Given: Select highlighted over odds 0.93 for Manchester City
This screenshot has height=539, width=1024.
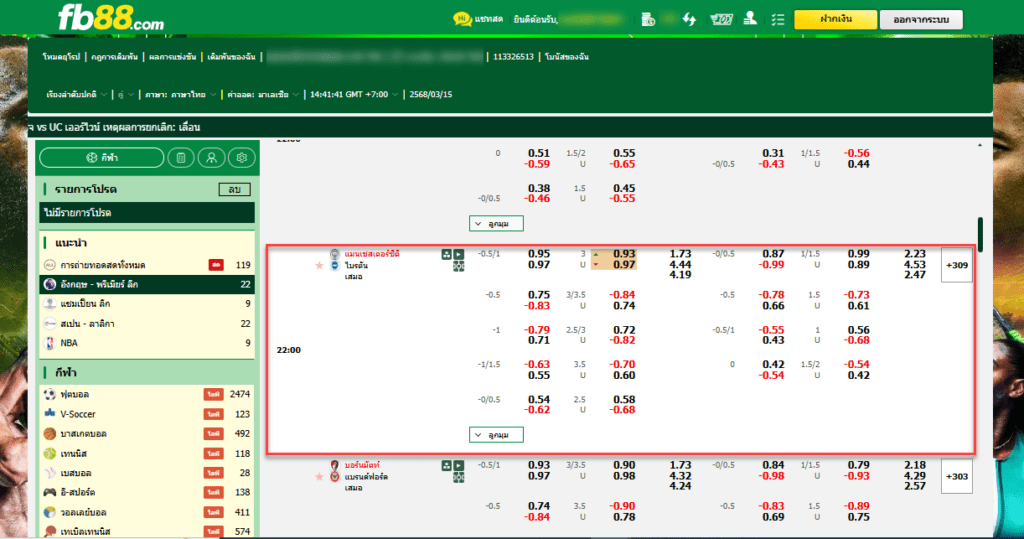Looking at the screenshot, I should pos(624,254).
